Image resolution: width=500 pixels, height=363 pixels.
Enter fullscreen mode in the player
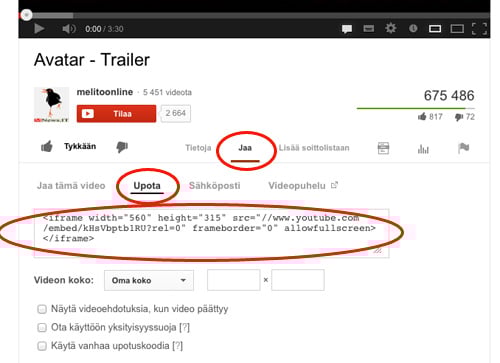point(479,29)
